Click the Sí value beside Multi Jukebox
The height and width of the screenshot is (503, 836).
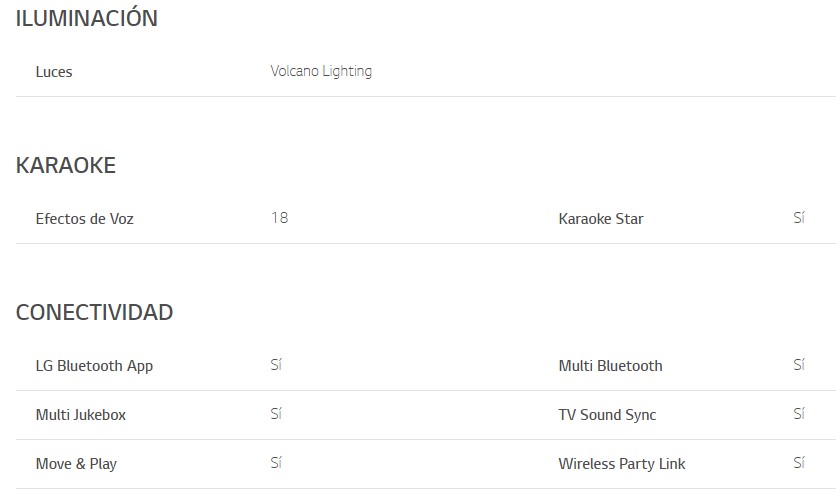(276, 414)
